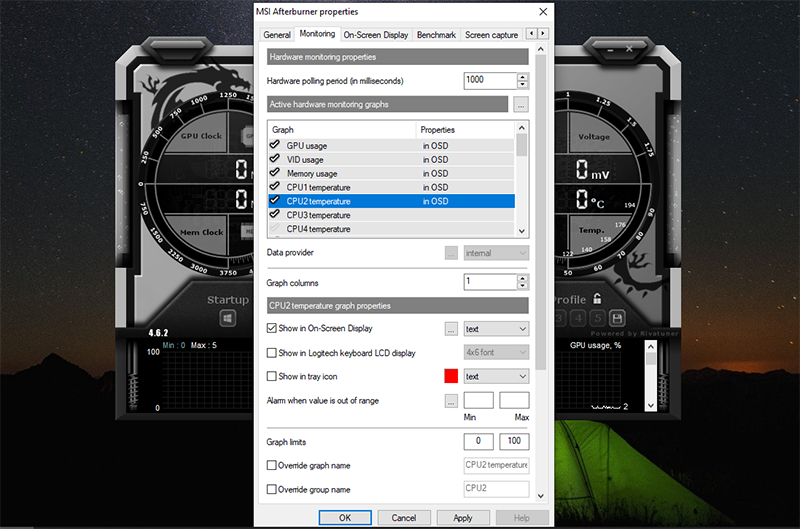Click the Graph columns value field
Image resolution: width=800 pixels, height=529 pixels.
[490, 282]
